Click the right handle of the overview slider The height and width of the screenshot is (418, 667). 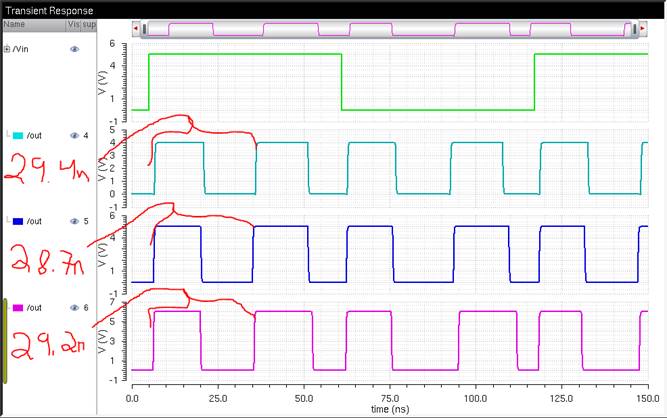pyautogui.click(x=635, y=29)
